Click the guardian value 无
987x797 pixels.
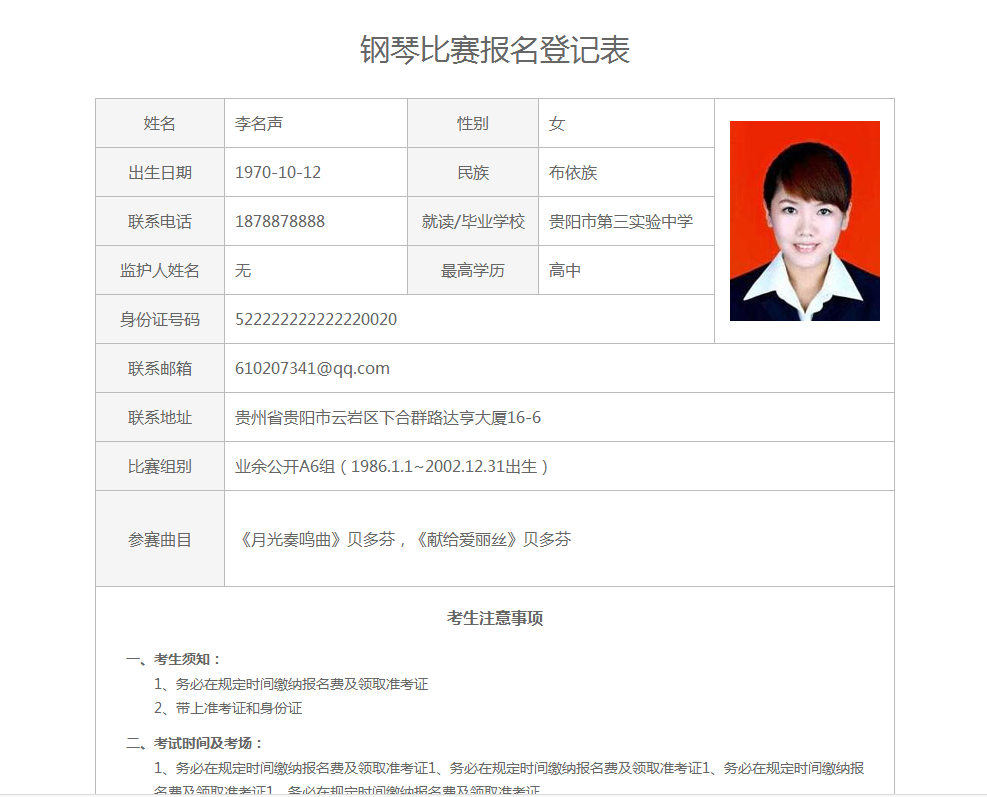(243, 271)
